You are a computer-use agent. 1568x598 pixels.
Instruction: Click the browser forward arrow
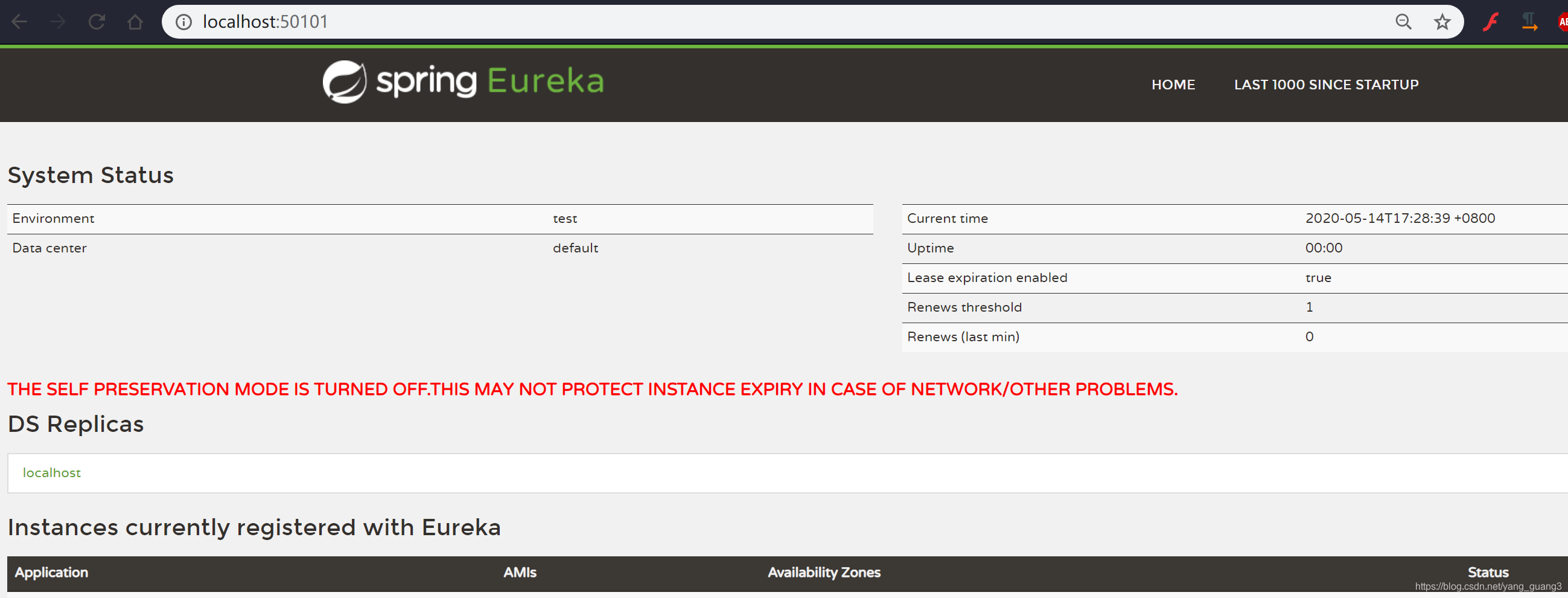(x=58, y=22)
